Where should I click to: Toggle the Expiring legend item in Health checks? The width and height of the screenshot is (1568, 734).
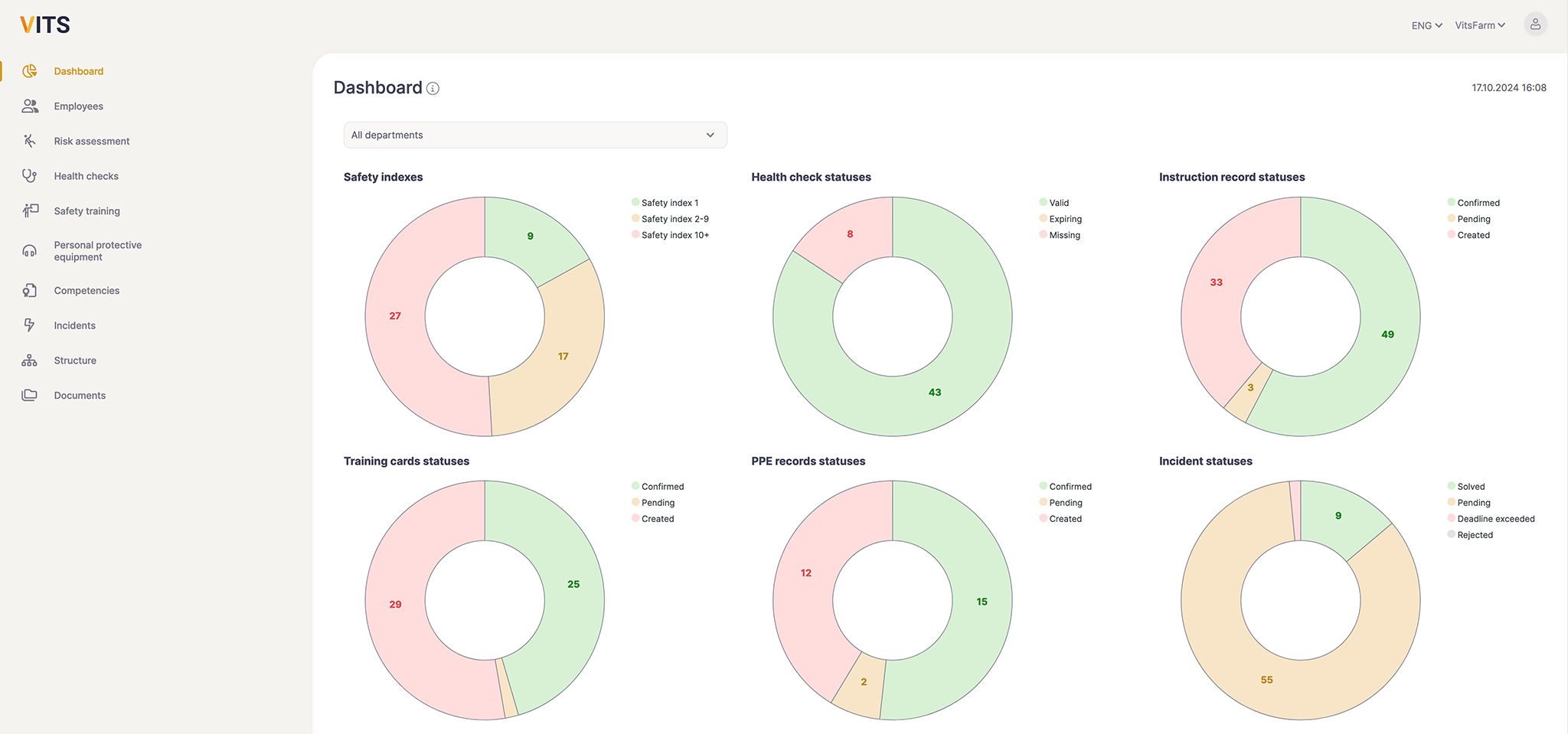click(x=1064, y=219)
